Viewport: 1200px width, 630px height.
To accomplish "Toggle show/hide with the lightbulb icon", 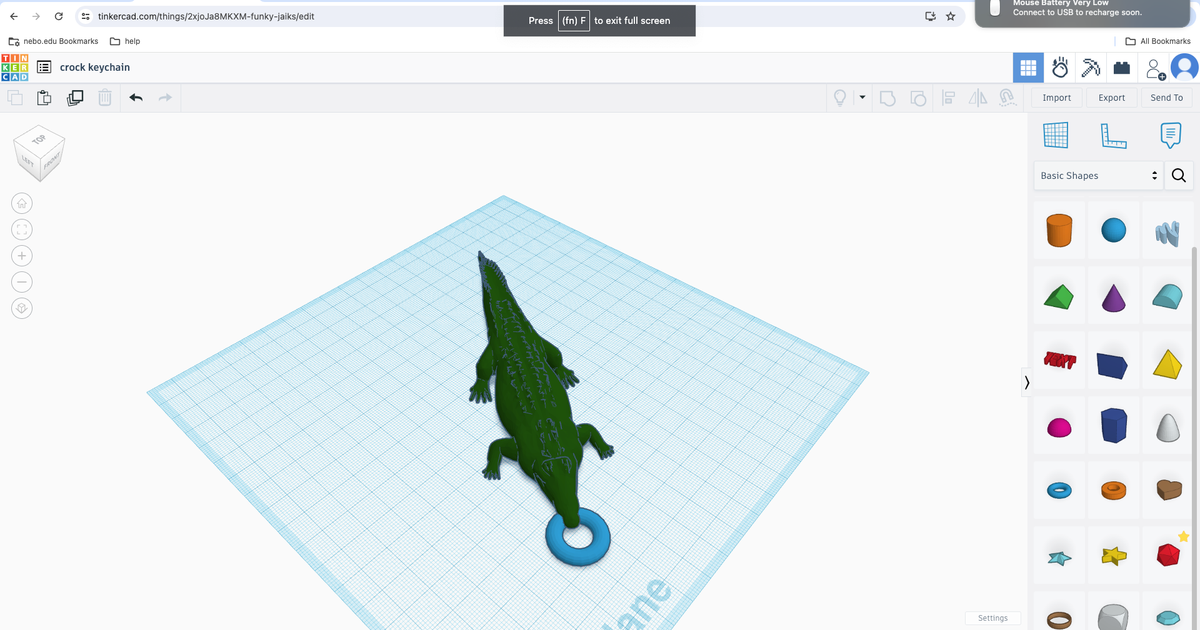I will [x=840, y=97].
